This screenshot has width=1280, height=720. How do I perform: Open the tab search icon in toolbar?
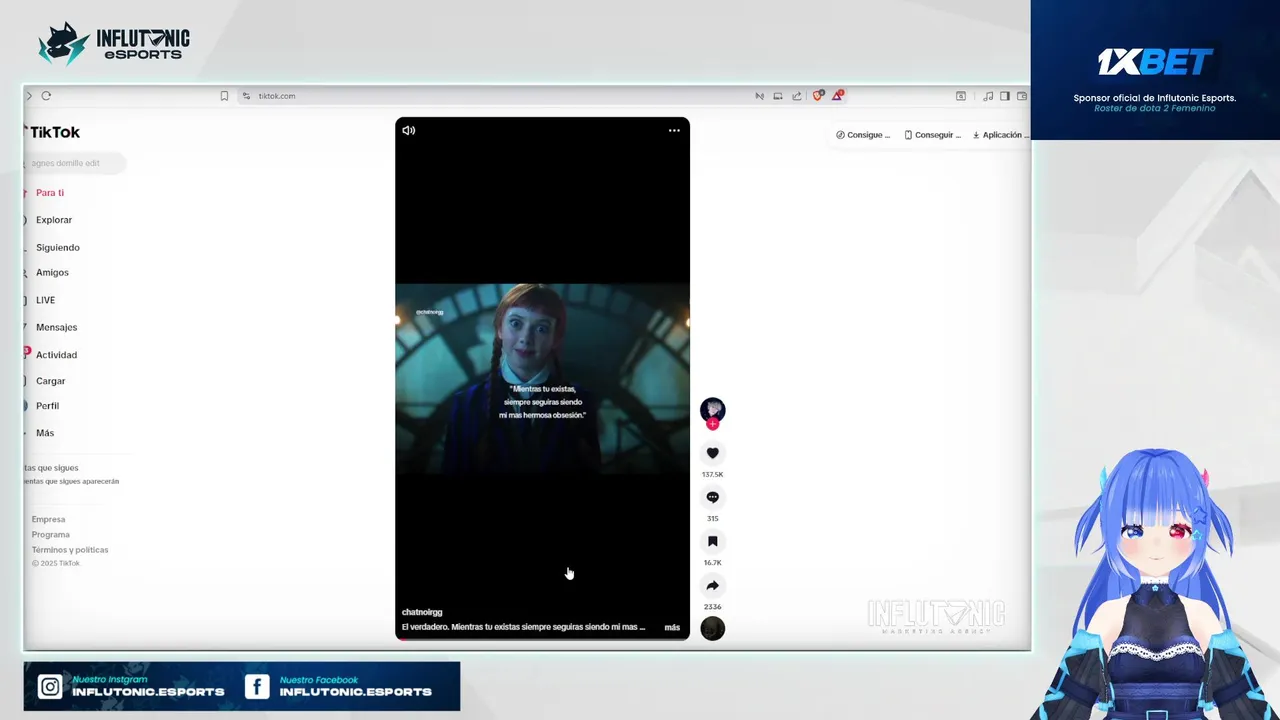click(x=961, y=96)
